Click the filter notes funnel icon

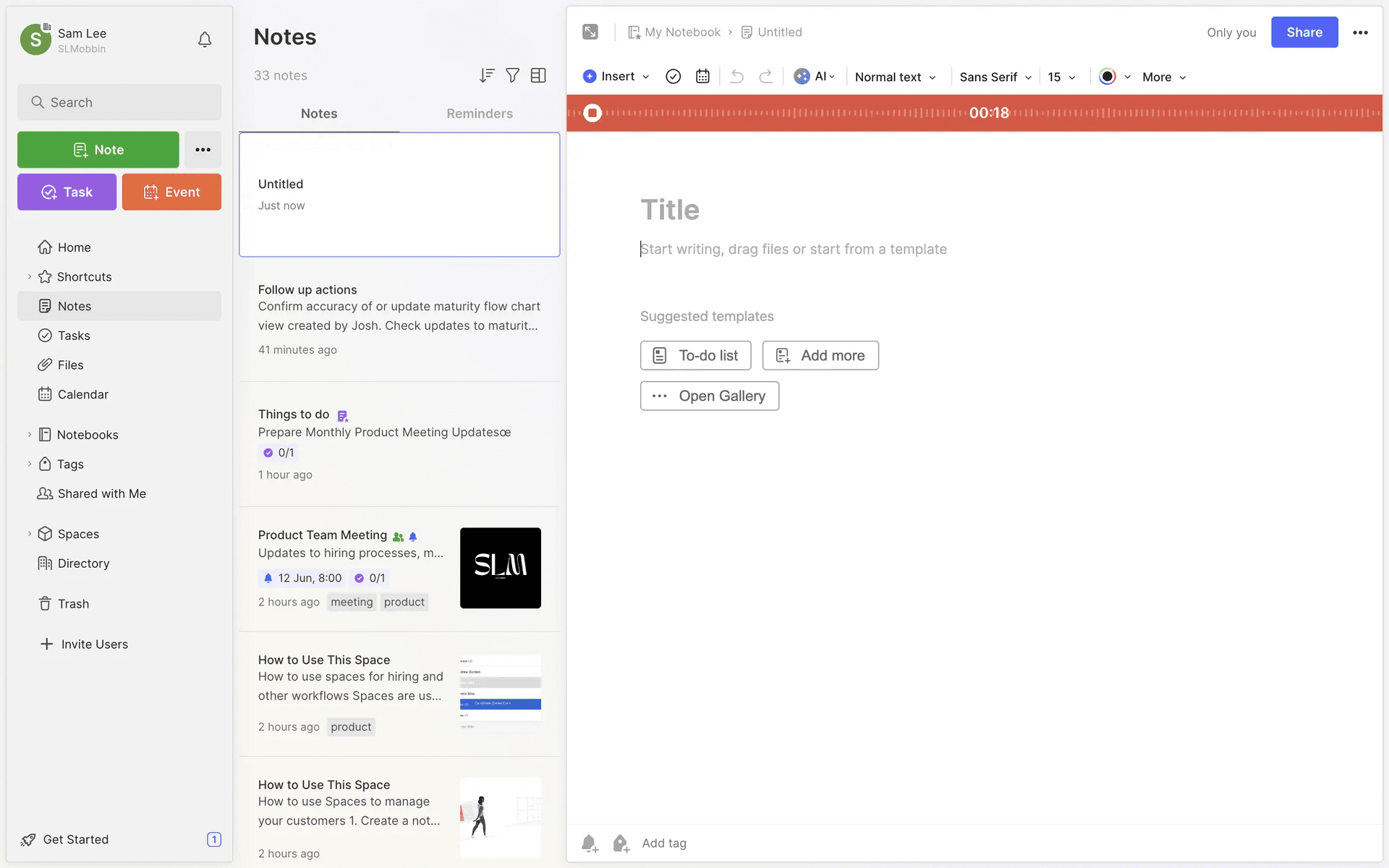pos(512,75)
